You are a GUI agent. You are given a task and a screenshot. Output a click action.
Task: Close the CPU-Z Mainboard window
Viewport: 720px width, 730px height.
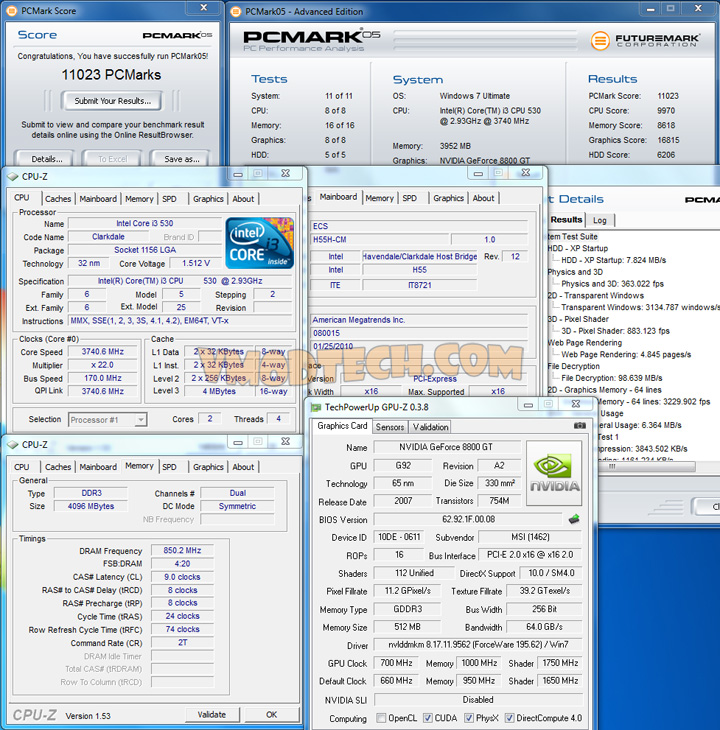525,173
